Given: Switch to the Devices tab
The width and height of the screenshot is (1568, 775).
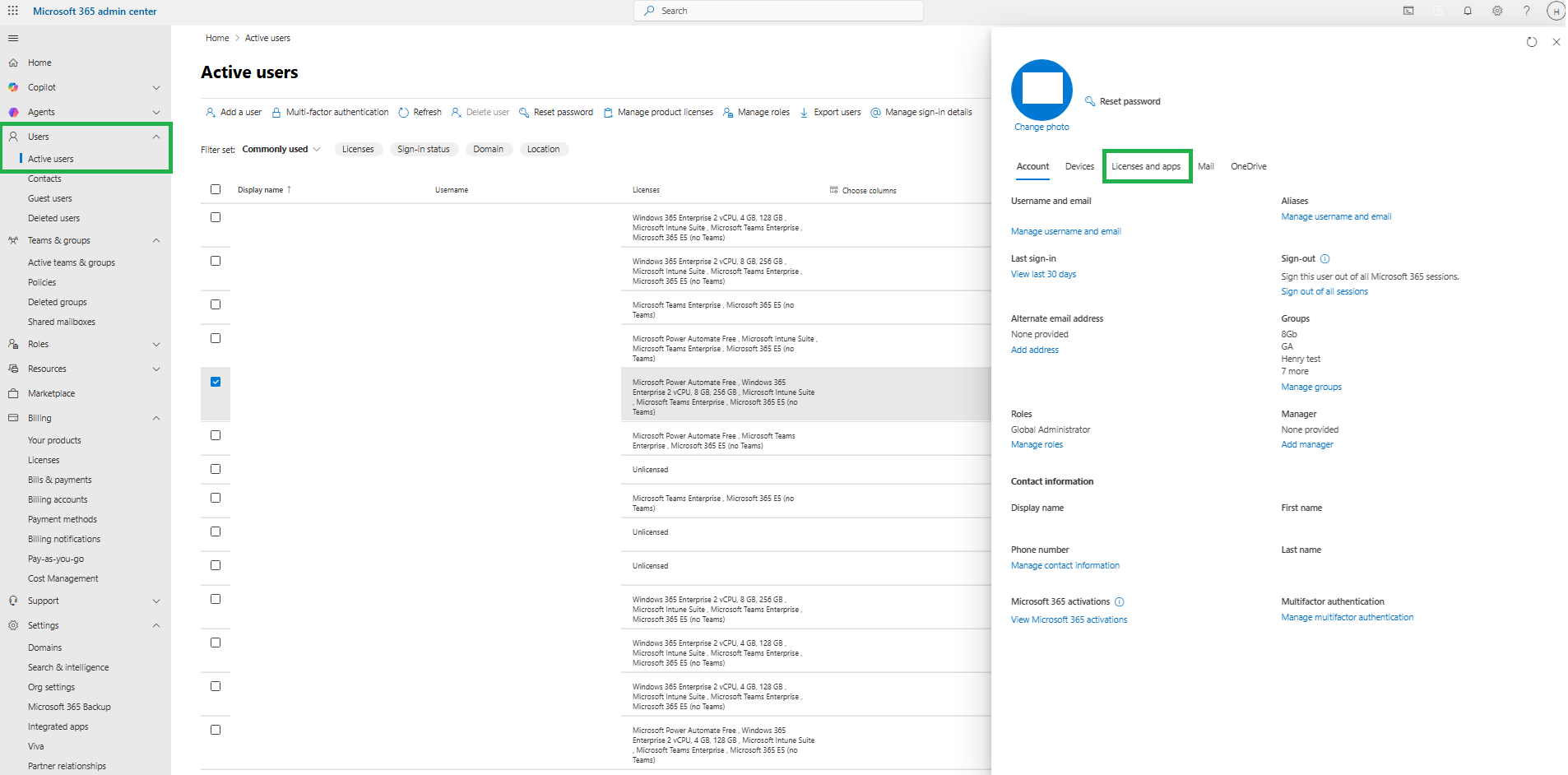Looking at the screenshot, I should pyautogui.click(x=1079, y=166).
